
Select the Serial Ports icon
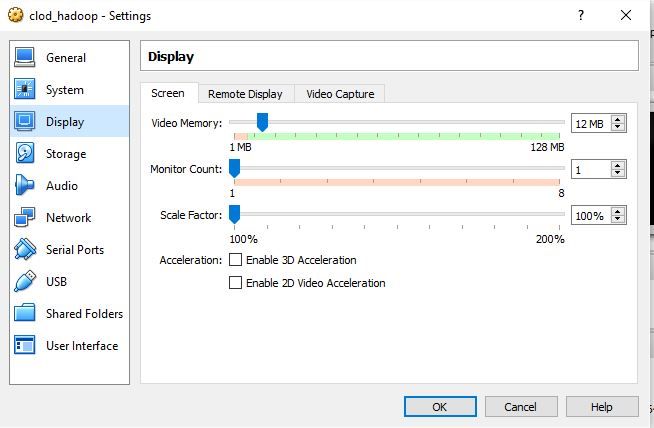25,250
